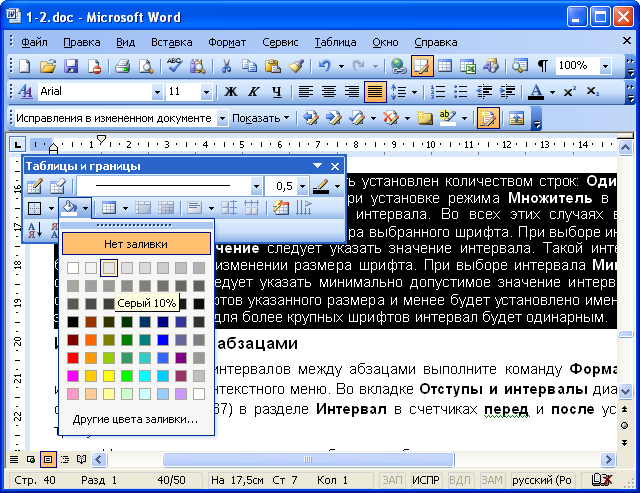Click the русский language indicator
640x493 pixels.
pyautogui.click(x=542, y=480)
